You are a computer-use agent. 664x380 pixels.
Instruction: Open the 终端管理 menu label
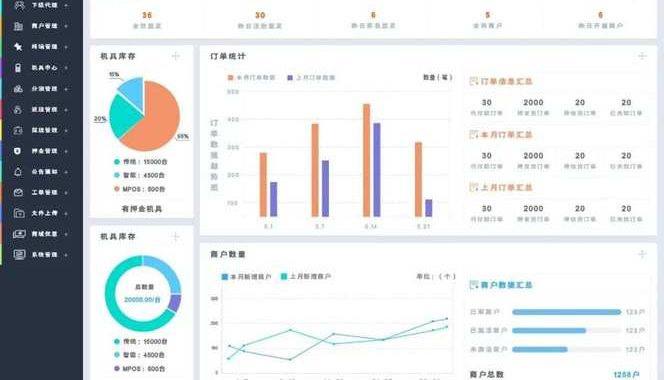(44, 47)
